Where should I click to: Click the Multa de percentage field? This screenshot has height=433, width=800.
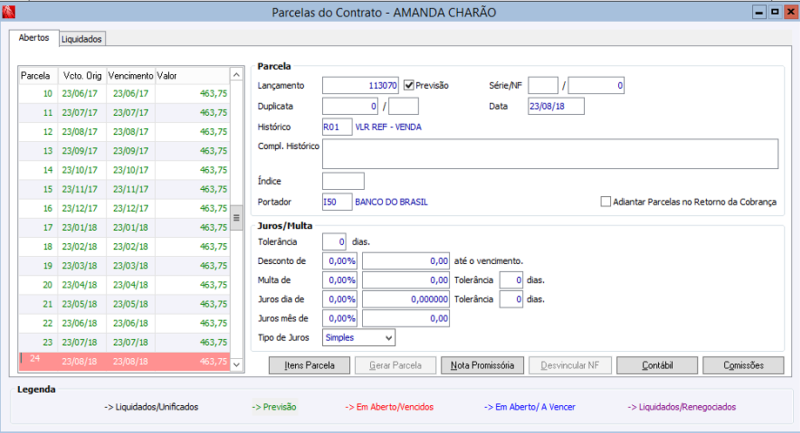click(x=340, y=279)
